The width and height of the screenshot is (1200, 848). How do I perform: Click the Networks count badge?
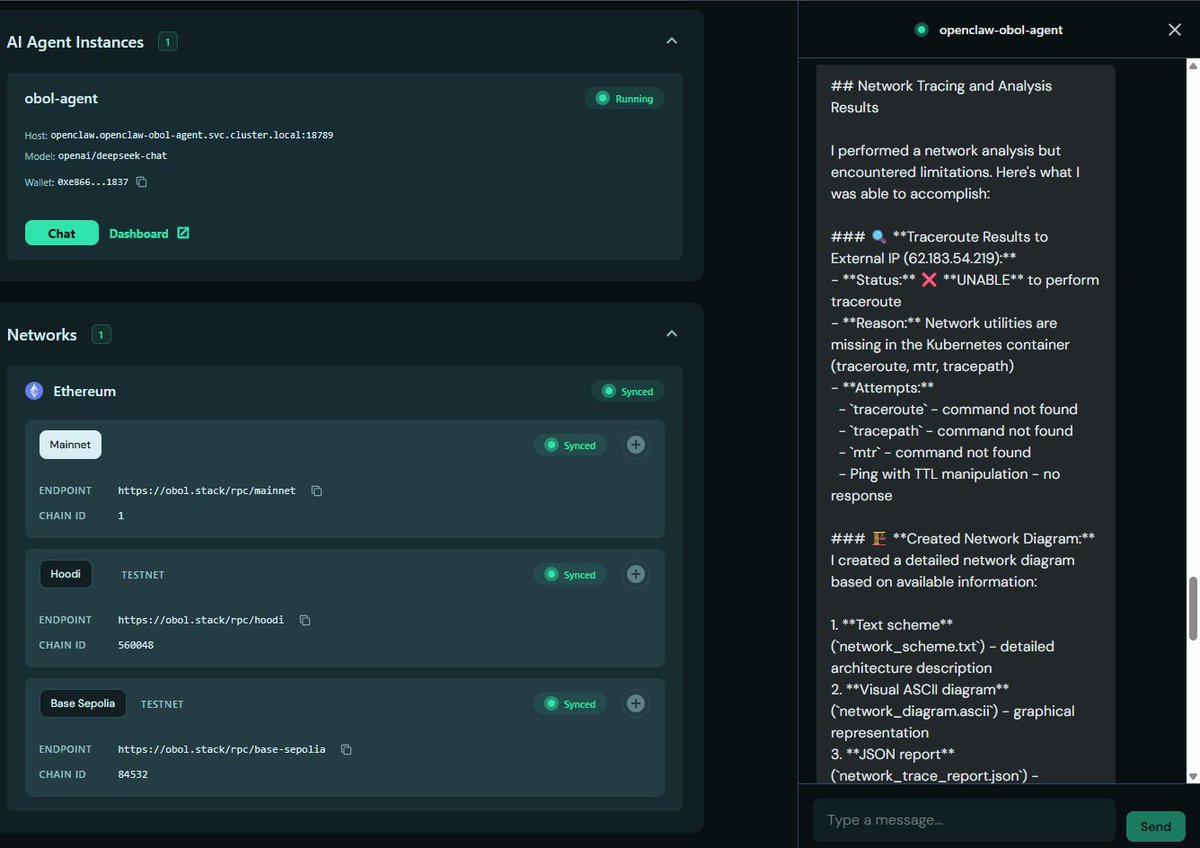[x=101, y=335]
